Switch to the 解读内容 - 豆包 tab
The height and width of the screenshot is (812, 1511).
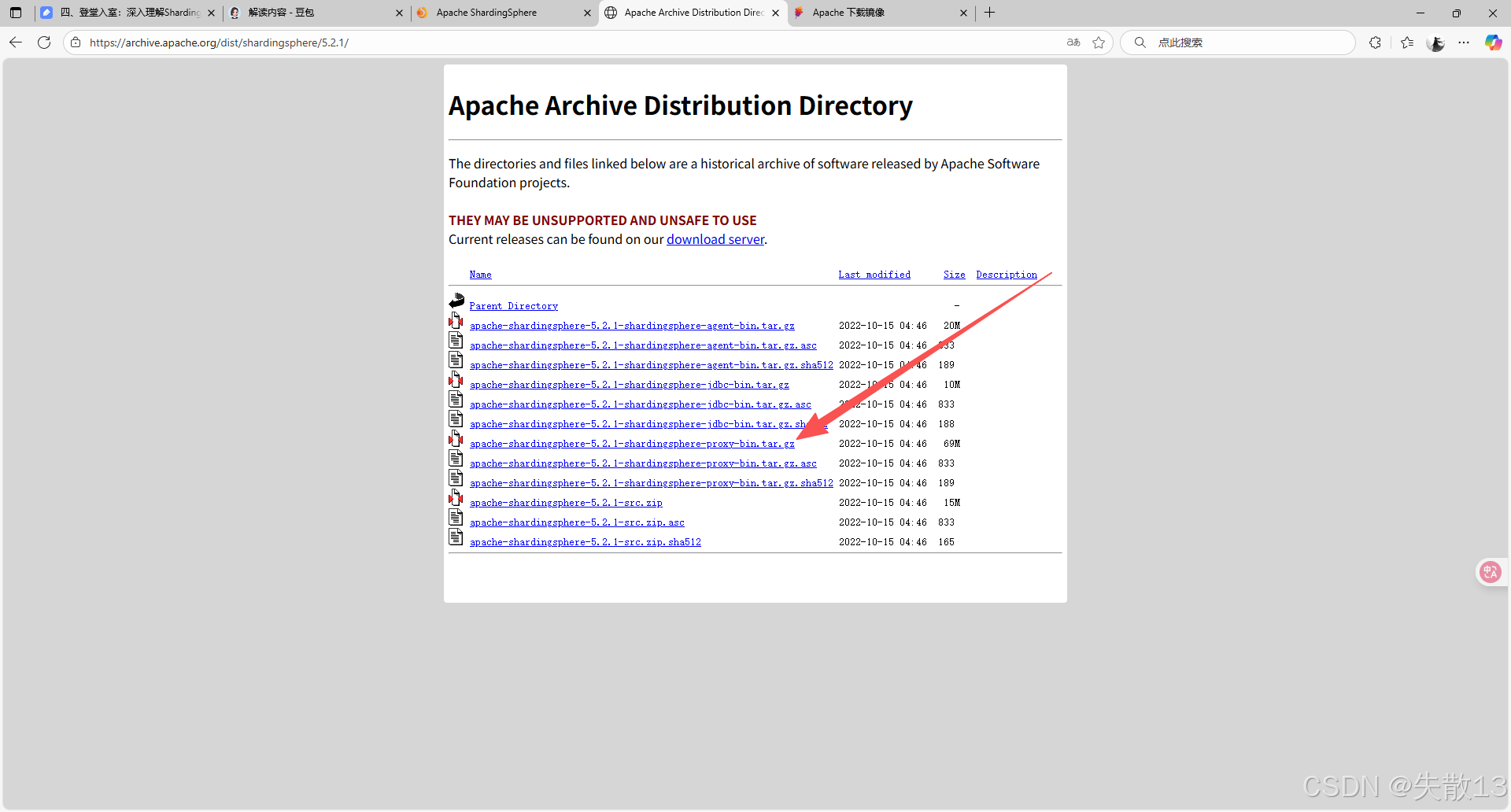315,13
